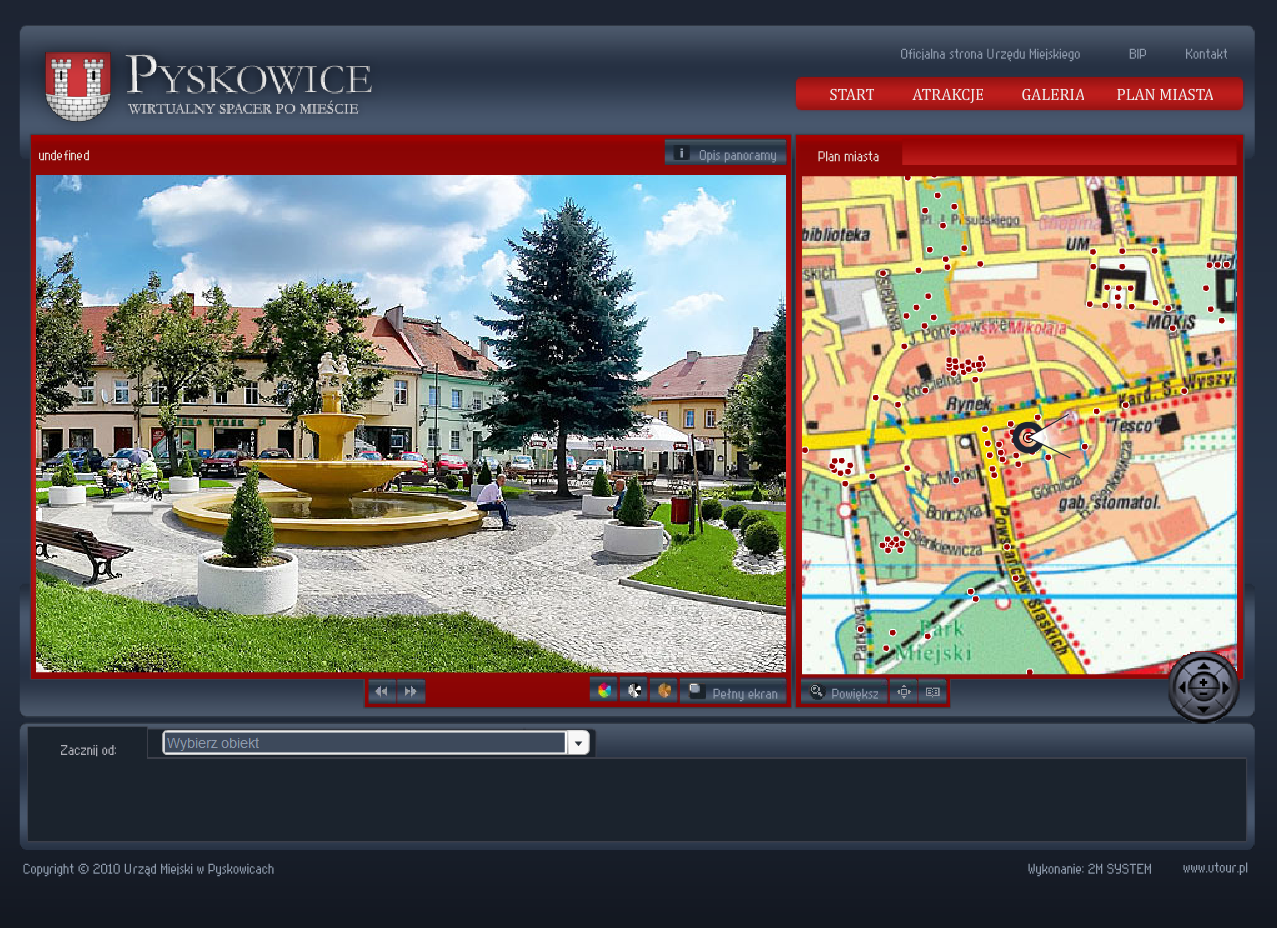Select the PLAN MIASTA tab
Viewport: 1277px width, 928px height.
(x=1164, y=94)
